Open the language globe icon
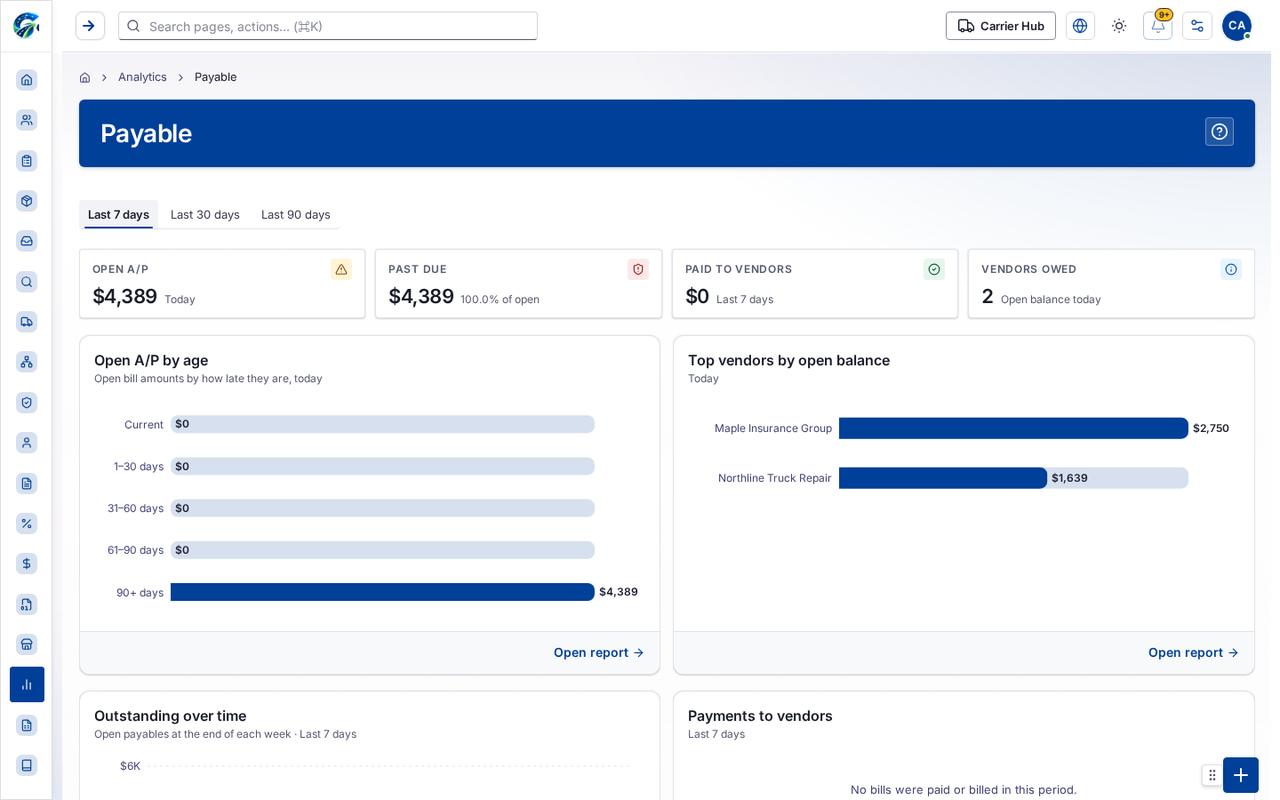 click(x=1080, y=26)
